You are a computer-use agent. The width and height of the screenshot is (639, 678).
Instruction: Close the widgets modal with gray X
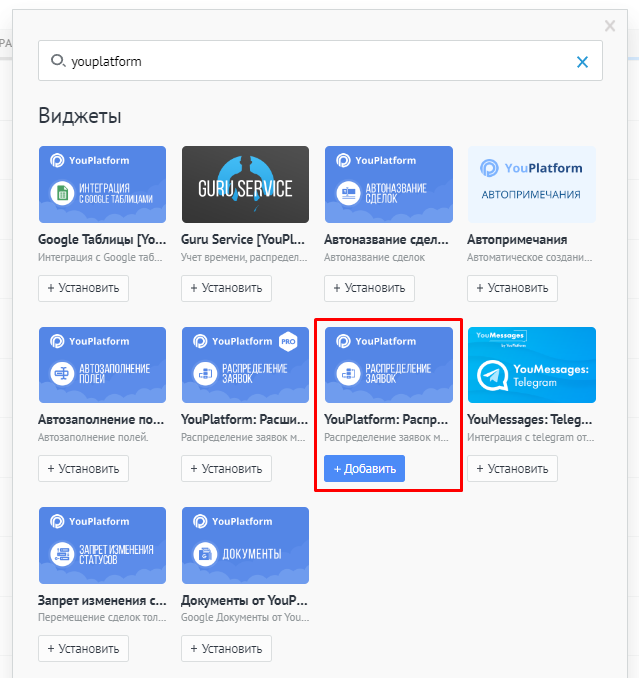pyautogui.click(x=610, y=26)
